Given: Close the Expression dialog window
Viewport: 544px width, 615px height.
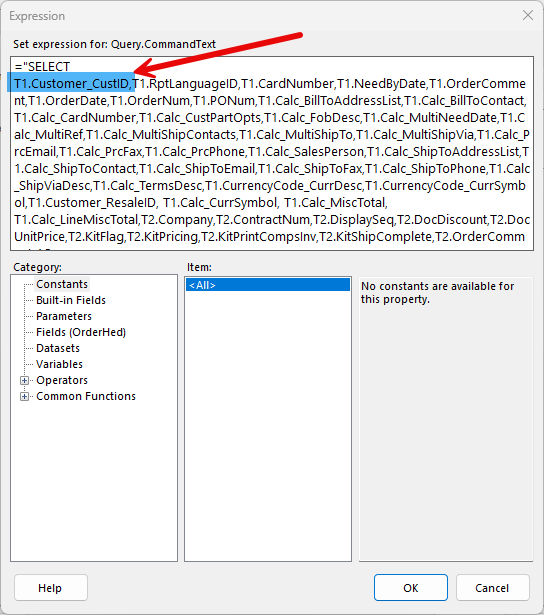Looking at the screenshot, I should click(528, 15).
